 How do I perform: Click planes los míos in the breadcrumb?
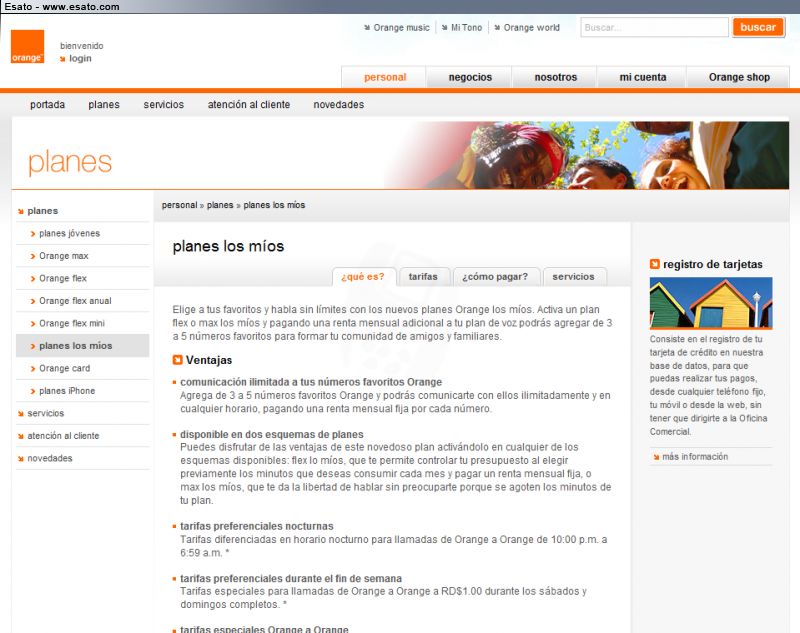coord(274,205)
